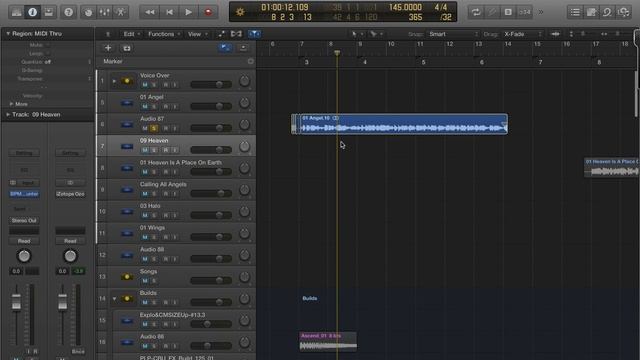The height and width of the screenshot is (360, 640).
Task: Open the Mixer faders icon
Action: tap(104, 12)
